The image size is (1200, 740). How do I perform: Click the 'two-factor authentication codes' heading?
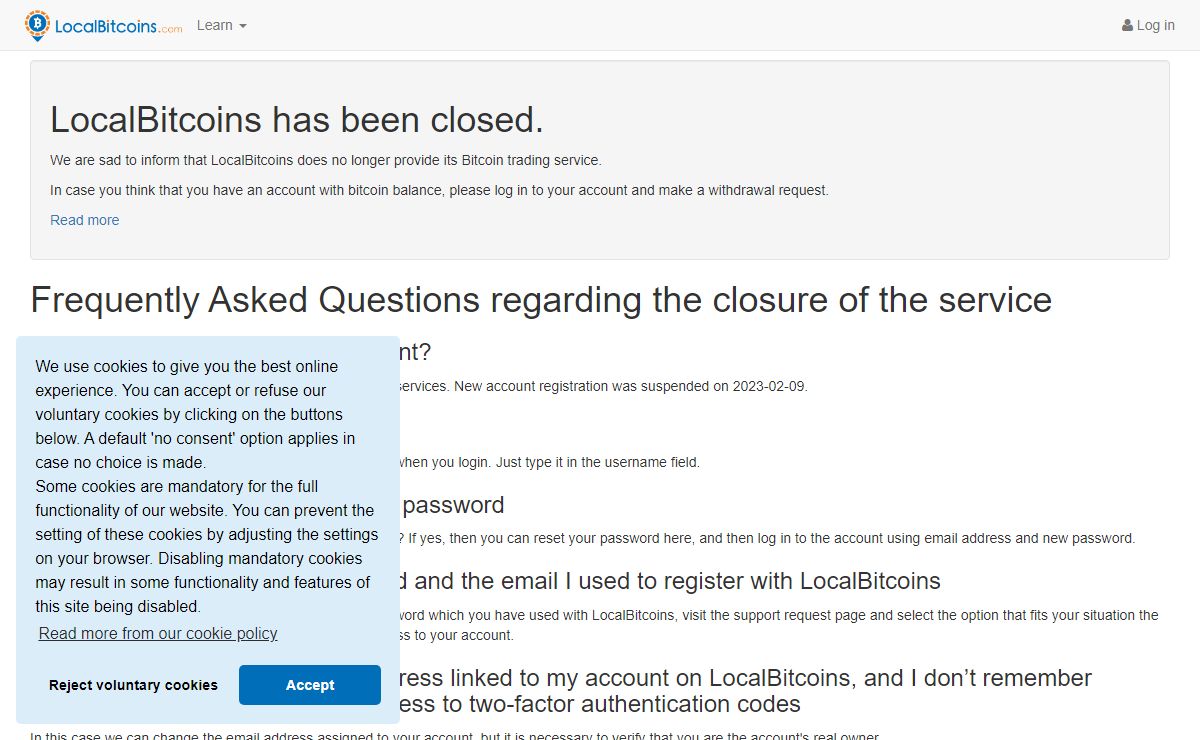600,704
